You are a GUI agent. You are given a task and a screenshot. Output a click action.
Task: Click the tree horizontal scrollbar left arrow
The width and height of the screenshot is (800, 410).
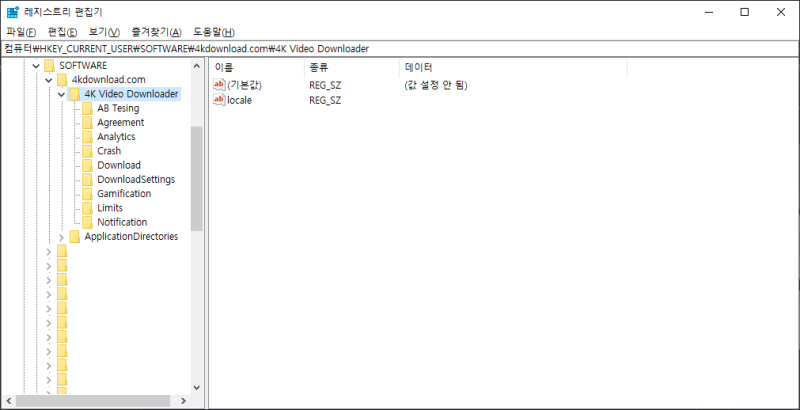[8, 401]
